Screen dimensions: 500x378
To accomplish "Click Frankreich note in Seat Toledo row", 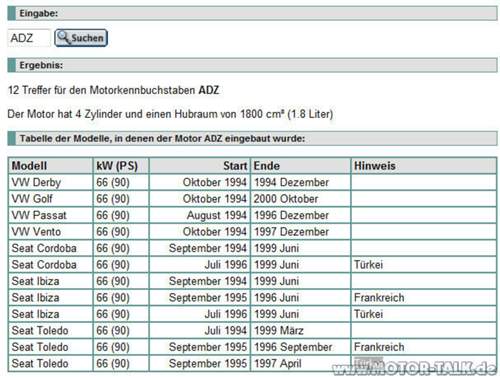I will [424, 347].
